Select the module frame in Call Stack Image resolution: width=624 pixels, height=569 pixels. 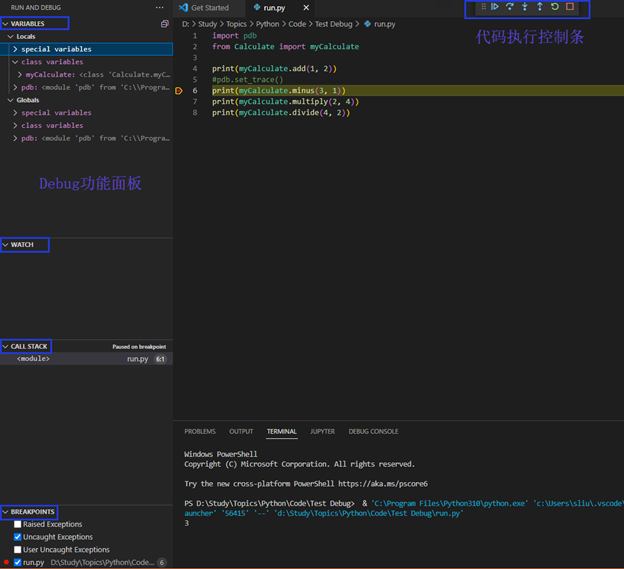pos(34,359)
